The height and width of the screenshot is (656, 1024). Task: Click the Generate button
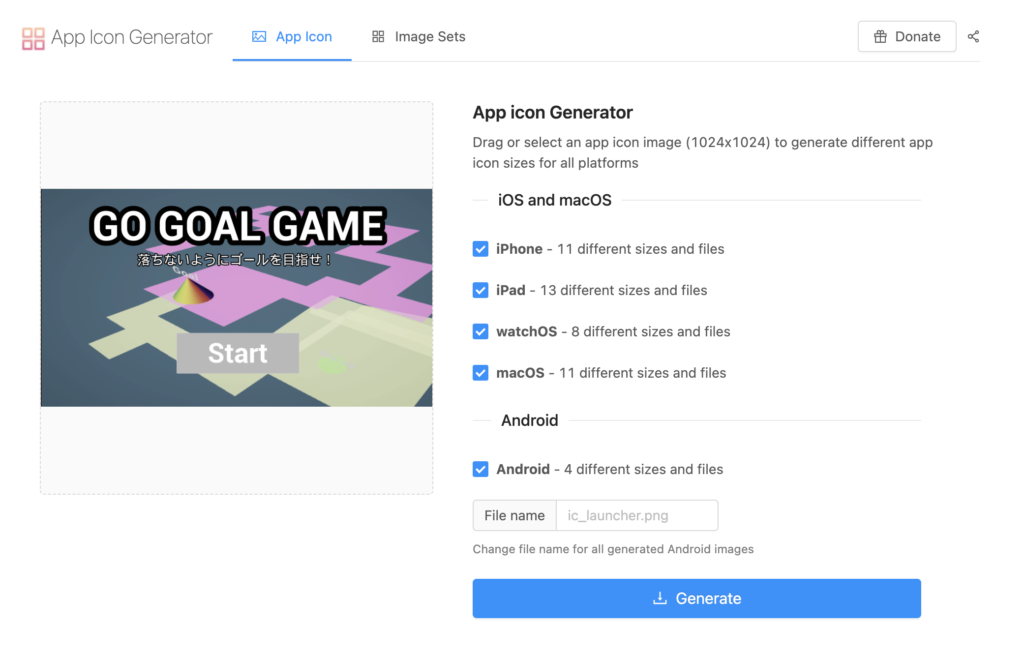pyautogui.click(x=697, y=599)
